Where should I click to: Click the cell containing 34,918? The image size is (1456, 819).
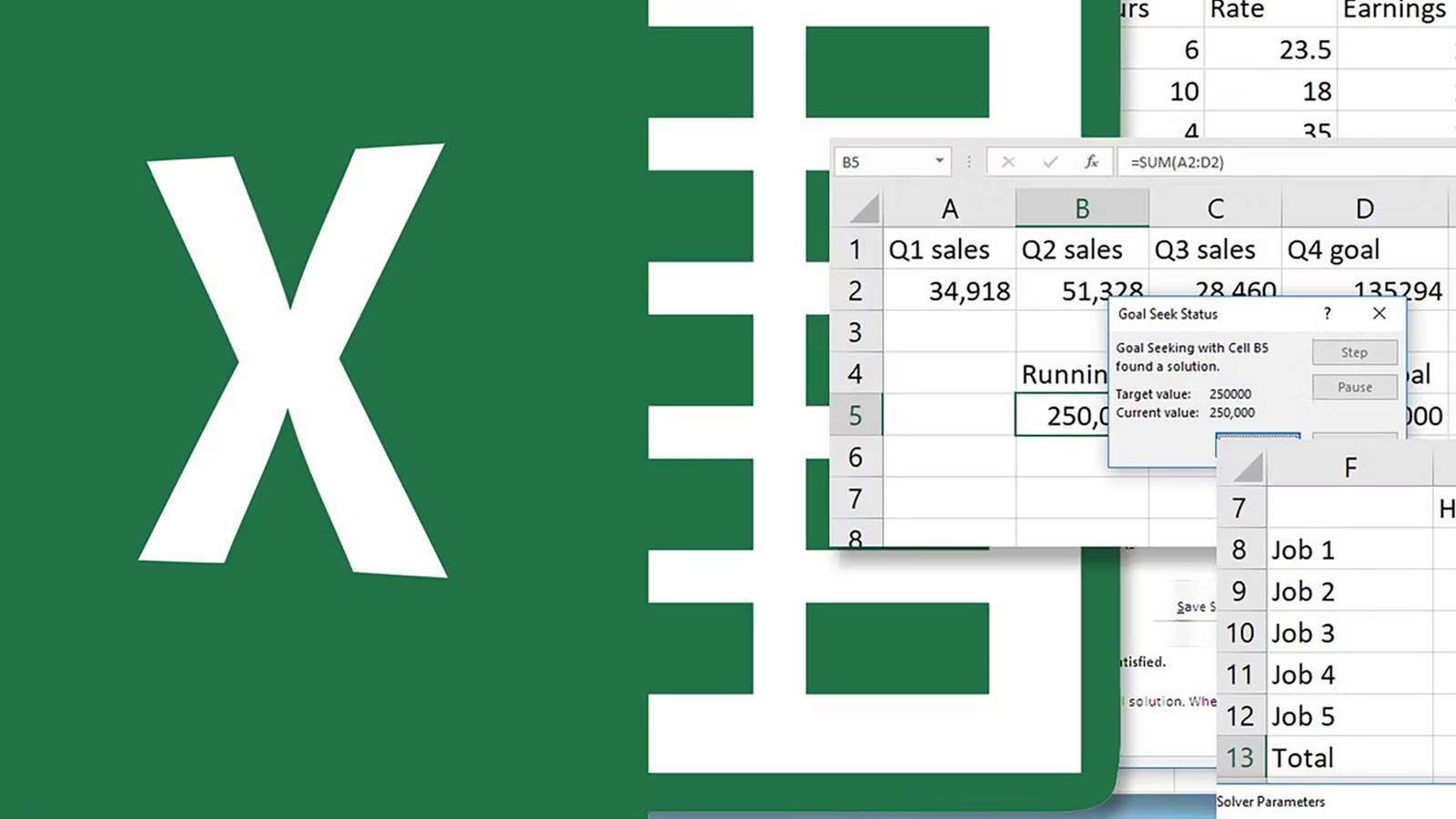tap(949, 290)
